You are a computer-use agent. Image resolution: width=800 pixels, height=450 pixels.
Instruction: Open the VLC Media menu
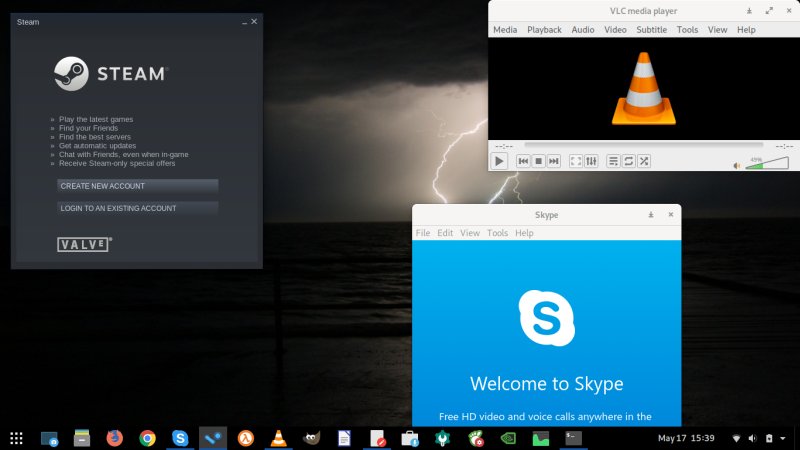coord(505,30)
